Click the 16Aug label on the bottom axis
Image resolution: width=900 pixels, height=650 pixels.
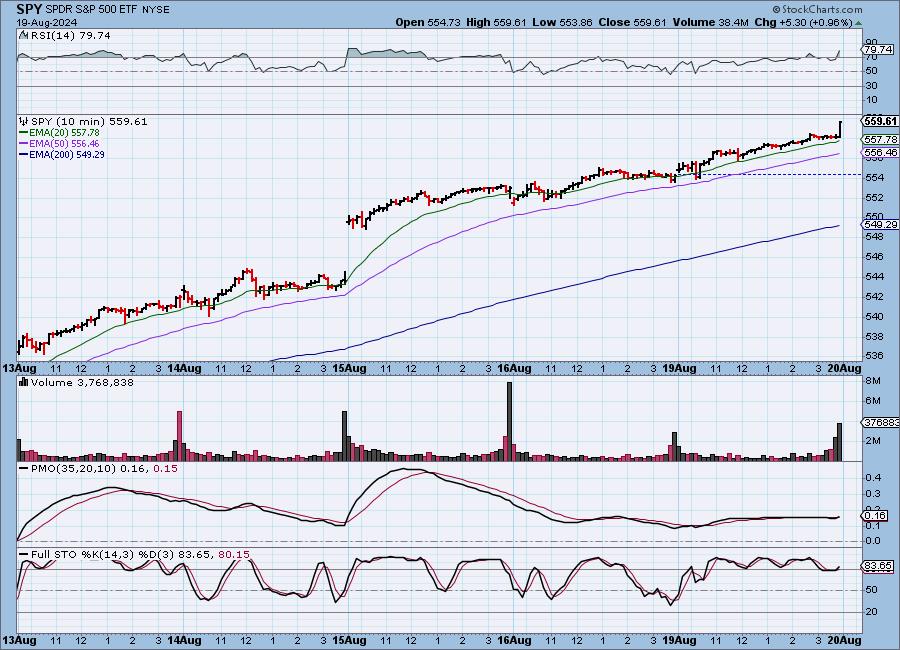click(514, 639)
